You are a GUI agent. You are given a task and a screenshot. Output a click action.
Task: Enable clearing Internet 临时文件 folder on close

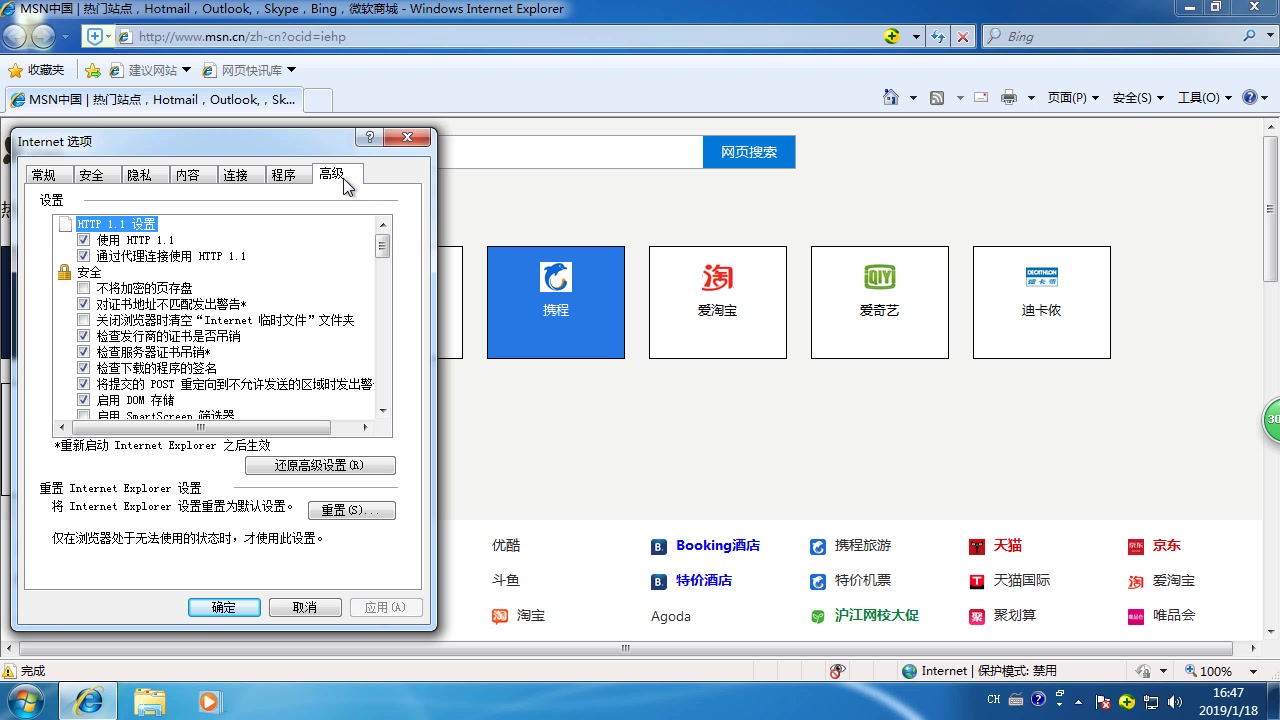click(84, 320)
